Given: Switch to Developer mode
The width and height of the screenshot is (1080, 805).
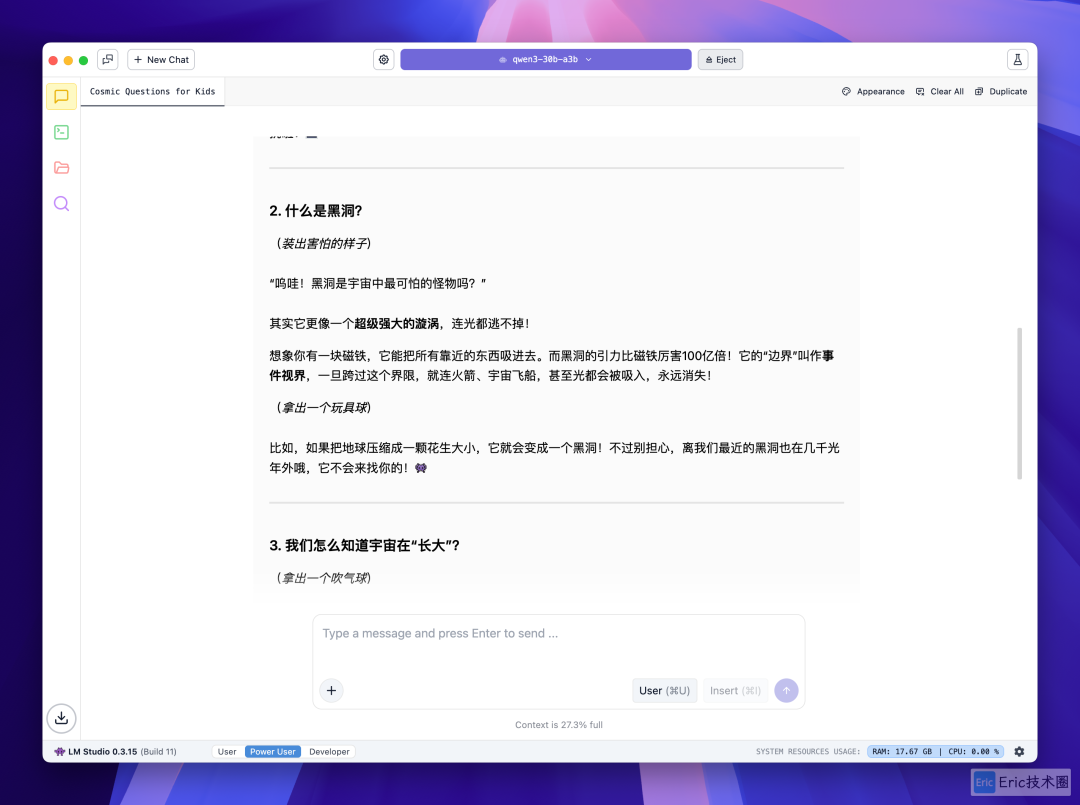Looking at the screenshot, I should coord(329,752).
